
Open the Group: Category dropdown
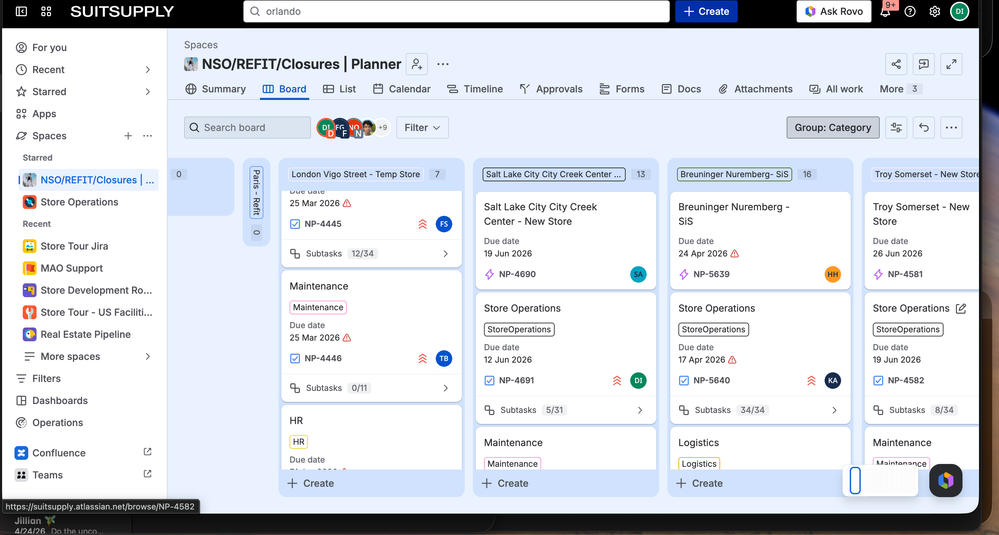coord(833,127)
